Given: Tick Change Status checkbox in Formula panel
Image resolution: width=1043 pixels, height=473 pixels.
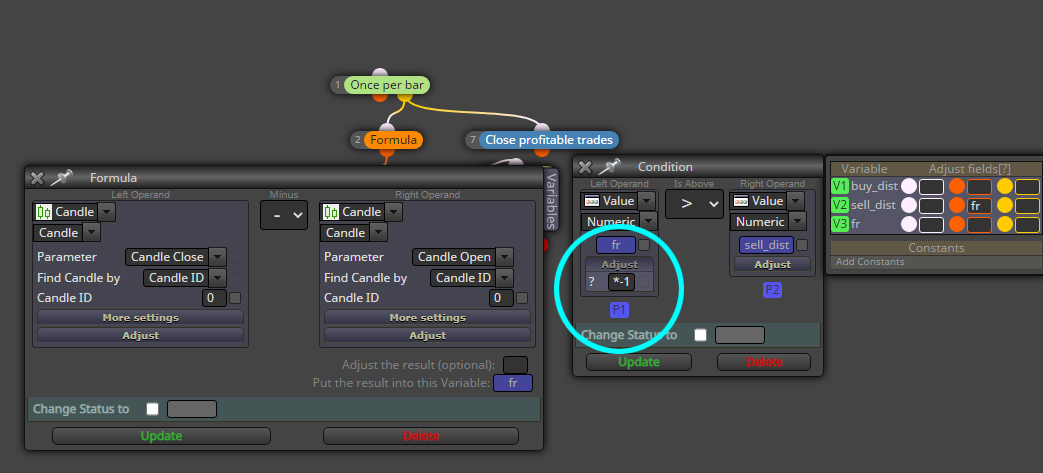Looking at the screenshot, I should (x=152, y=408).
